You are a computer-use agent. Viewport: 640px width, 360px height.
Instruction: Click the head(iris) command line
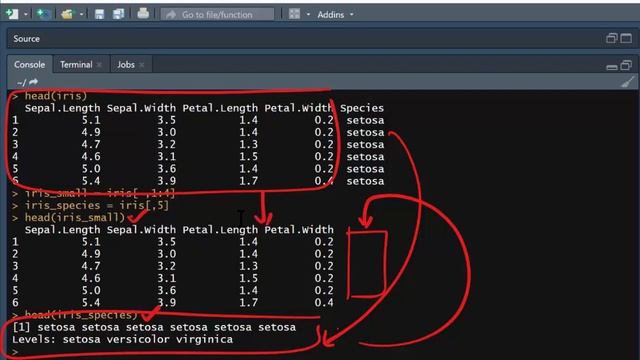pos(50,96)
